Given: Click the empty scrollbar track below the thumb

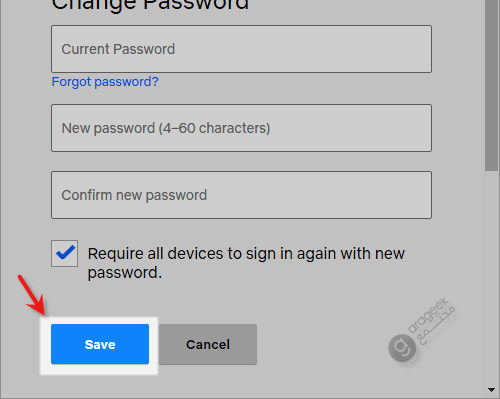Looking at the screenshot, I should (491, 277).
